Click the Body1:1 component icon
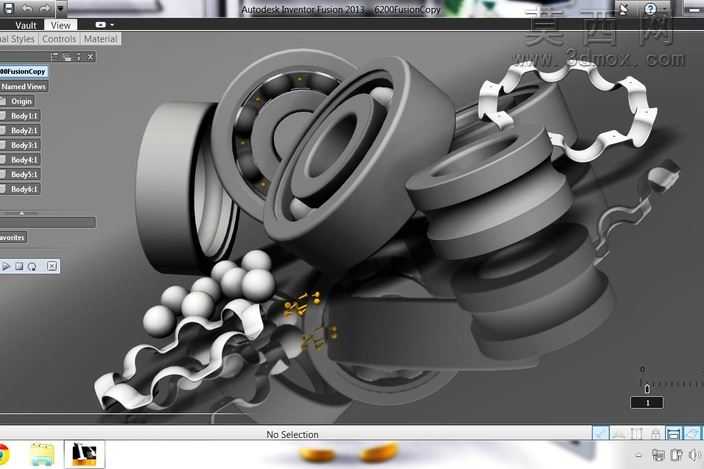Image resolution: width=704 pixels, height=469 pixels. pyautogui.click(x=2, y=116)
